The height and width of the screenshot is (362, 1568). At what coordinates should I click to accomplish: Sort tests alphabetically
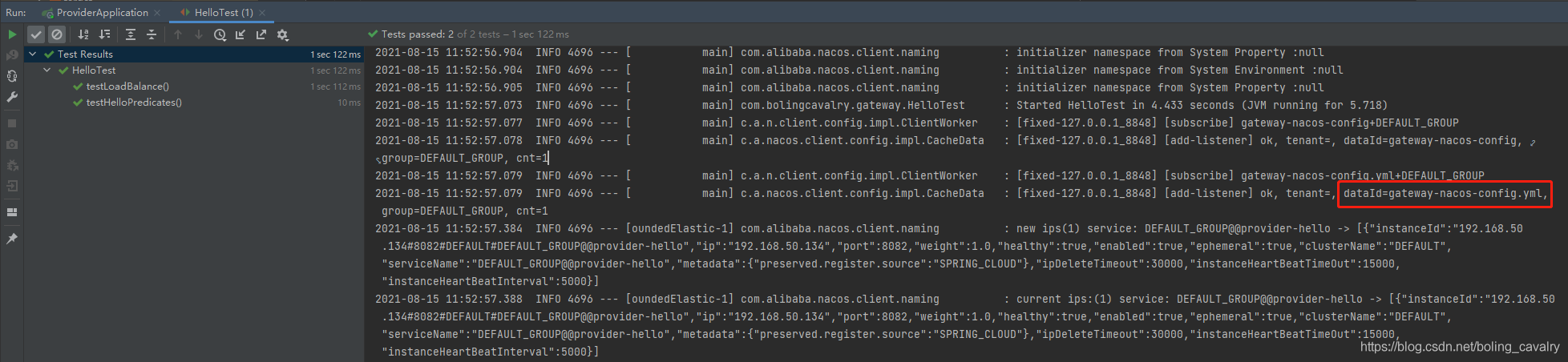click(x=83, y=34)
